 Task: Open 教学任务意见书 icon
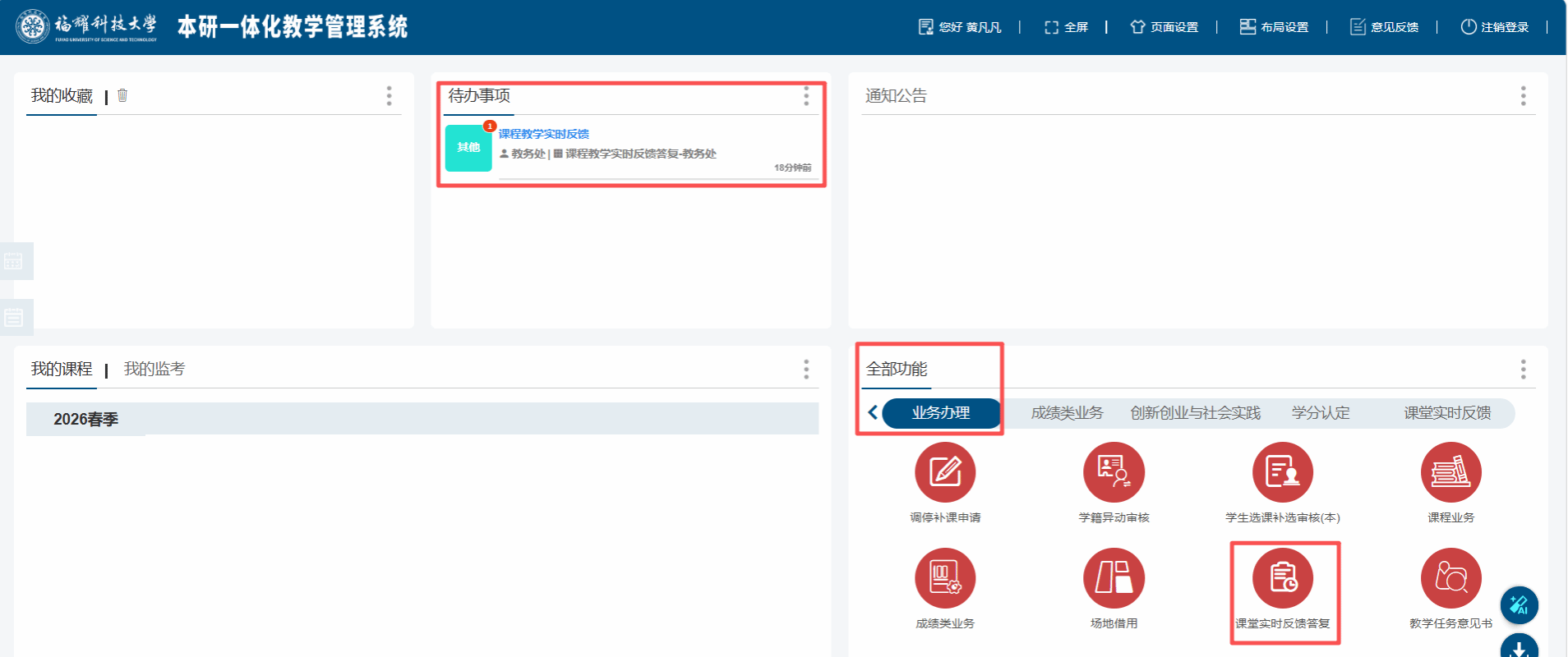coord(1450,578)
